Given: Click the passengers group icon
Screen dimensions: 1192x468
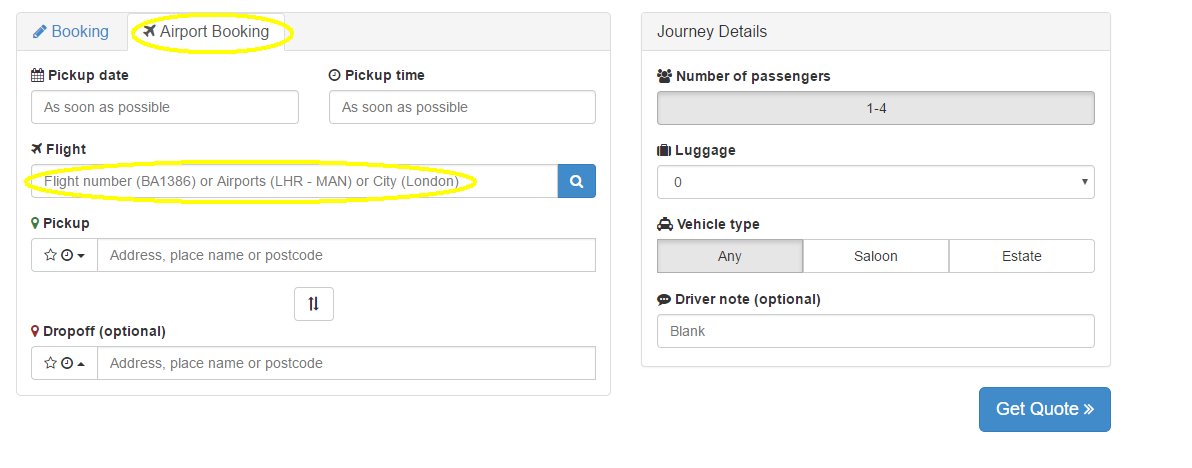Looking at the screenshot, I should click(664, 76).
